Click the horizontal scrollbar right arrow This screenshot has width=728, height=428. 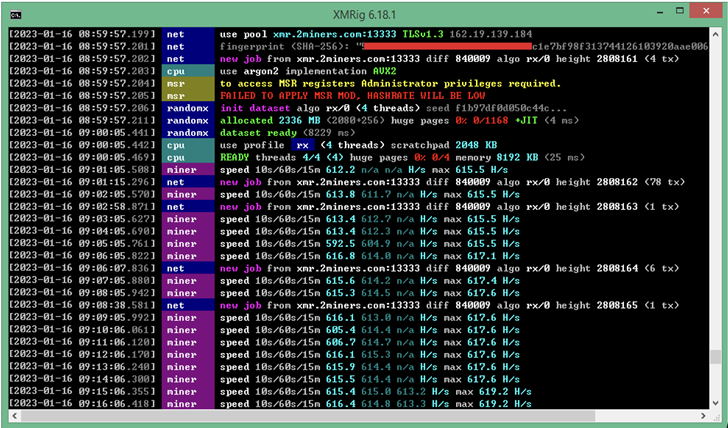click(704, 415)
